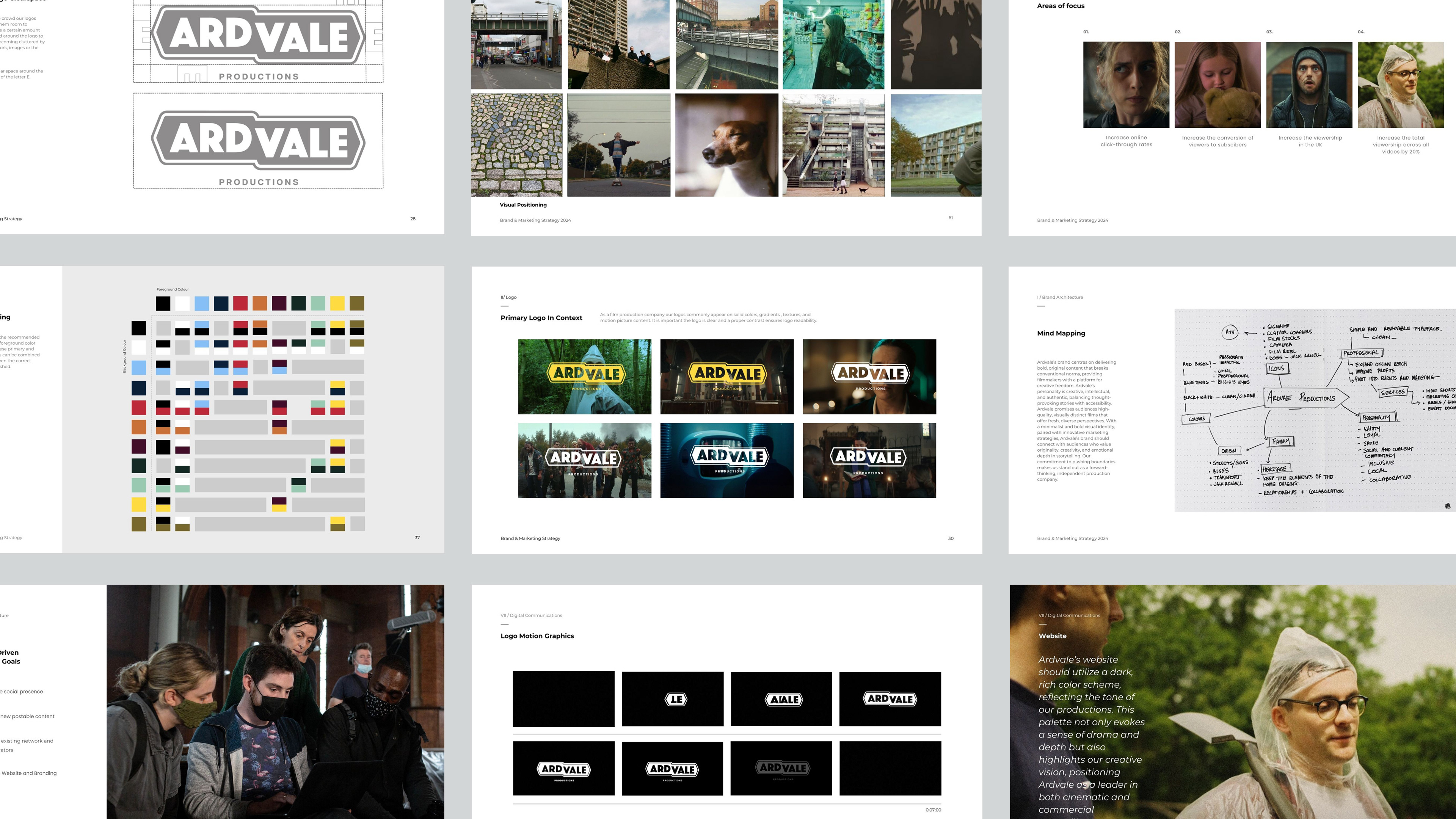Open the 04 person in plastic raincoat image
Screen dimensions: 1456x819
coord(1401,85)
